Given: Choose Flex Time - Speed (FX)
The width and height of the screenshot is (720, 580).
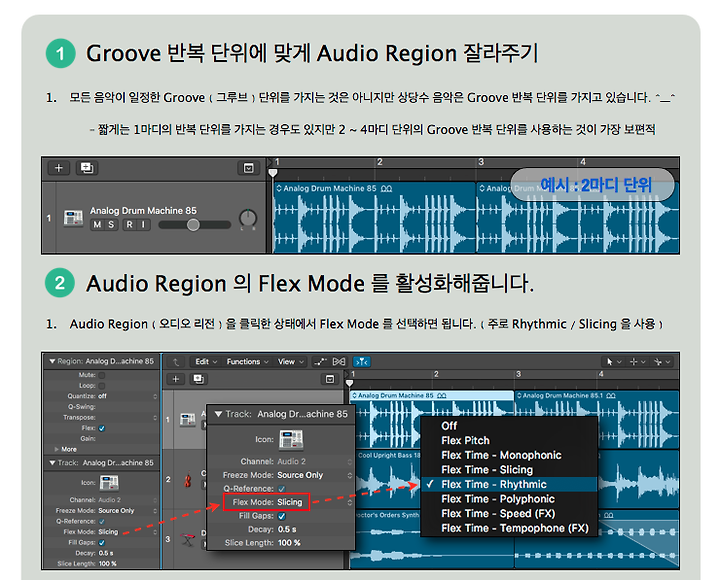Looking at the screenshot, I should click(509, 513).
